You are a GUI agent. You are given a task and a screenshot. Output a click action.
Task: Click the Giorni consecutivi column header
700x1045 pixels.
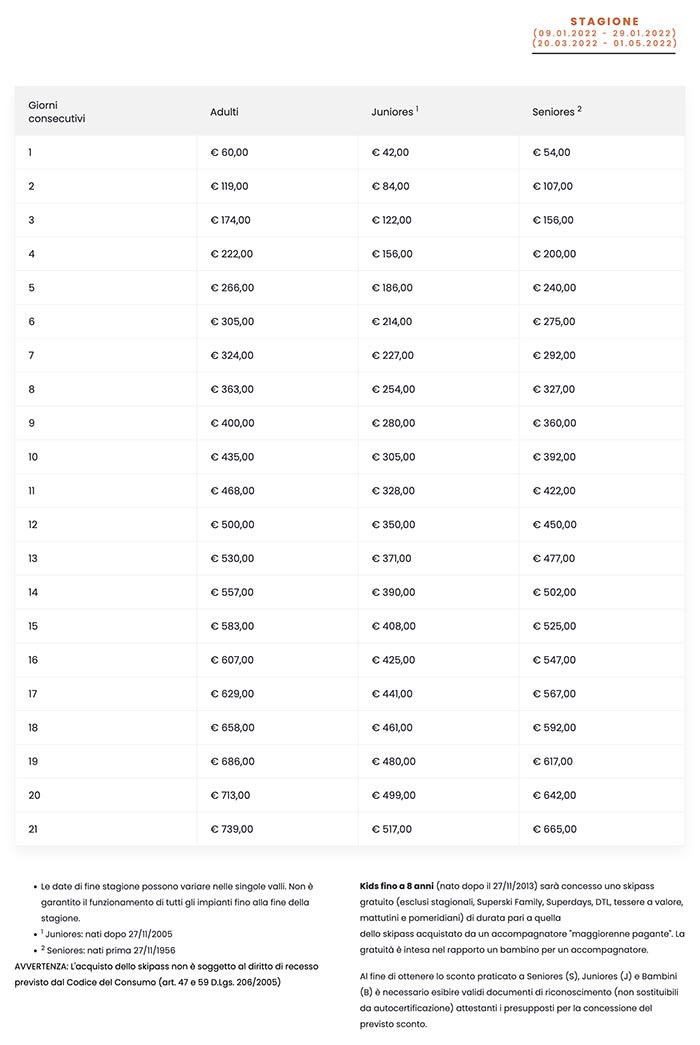click(x=57, y=111)
